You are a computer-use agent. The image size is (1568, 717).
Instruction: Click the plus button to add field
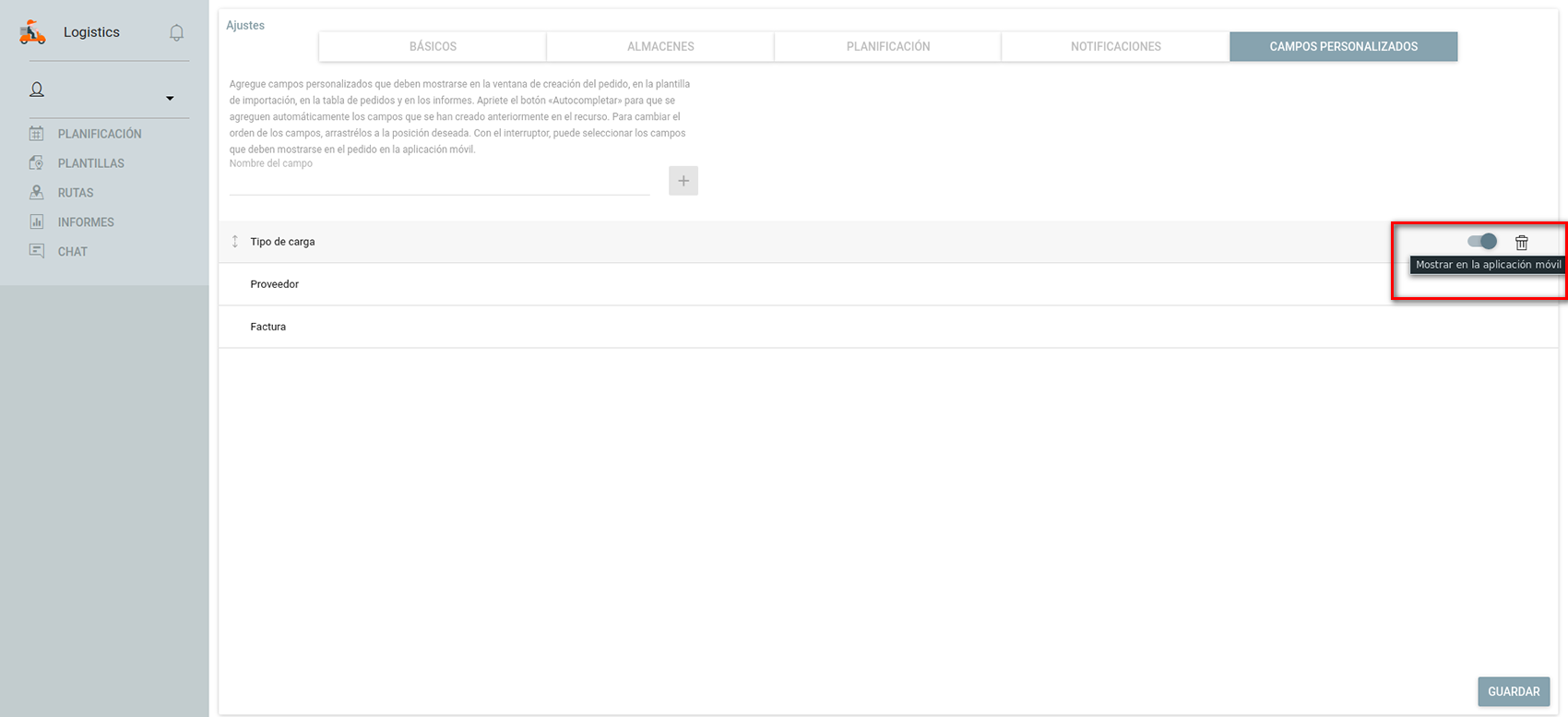click(683, 181)
